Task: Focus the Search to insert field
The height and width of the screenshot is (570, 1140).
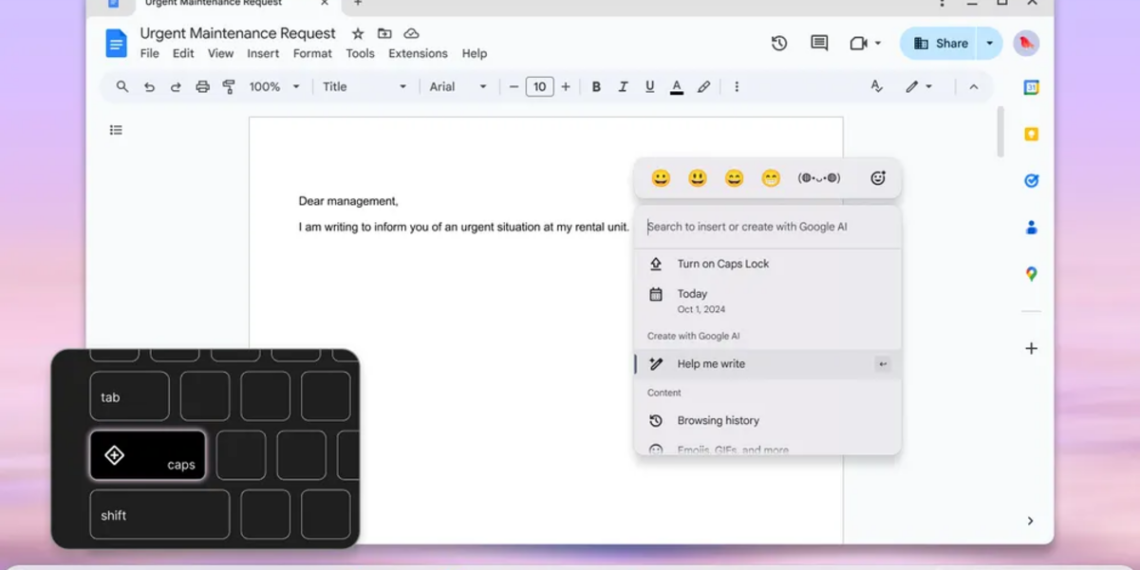Action: pos(768,227)
